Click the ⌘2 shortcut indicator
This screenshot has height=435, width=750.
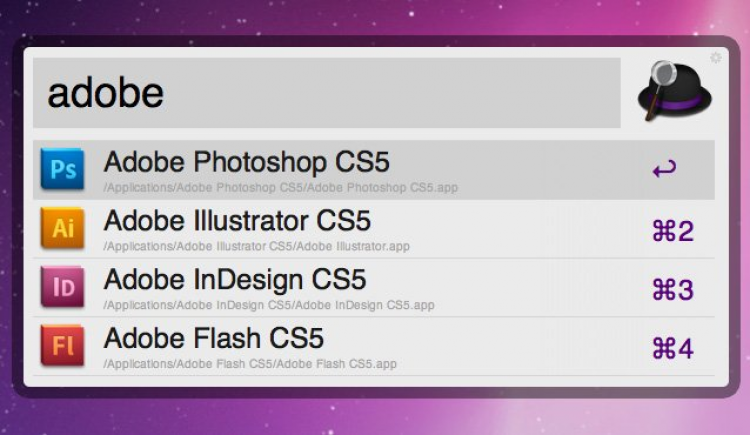click(672, 231)
